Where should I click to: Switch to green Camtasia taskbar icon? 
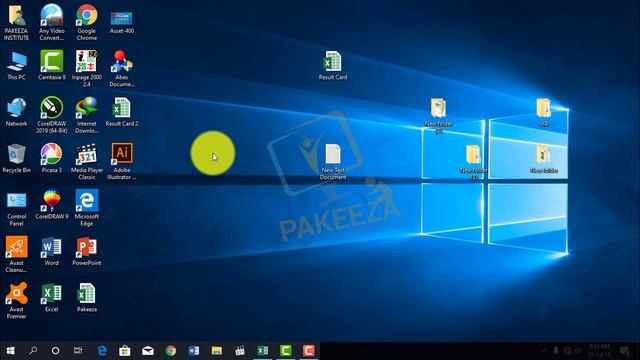coord(286,351)
